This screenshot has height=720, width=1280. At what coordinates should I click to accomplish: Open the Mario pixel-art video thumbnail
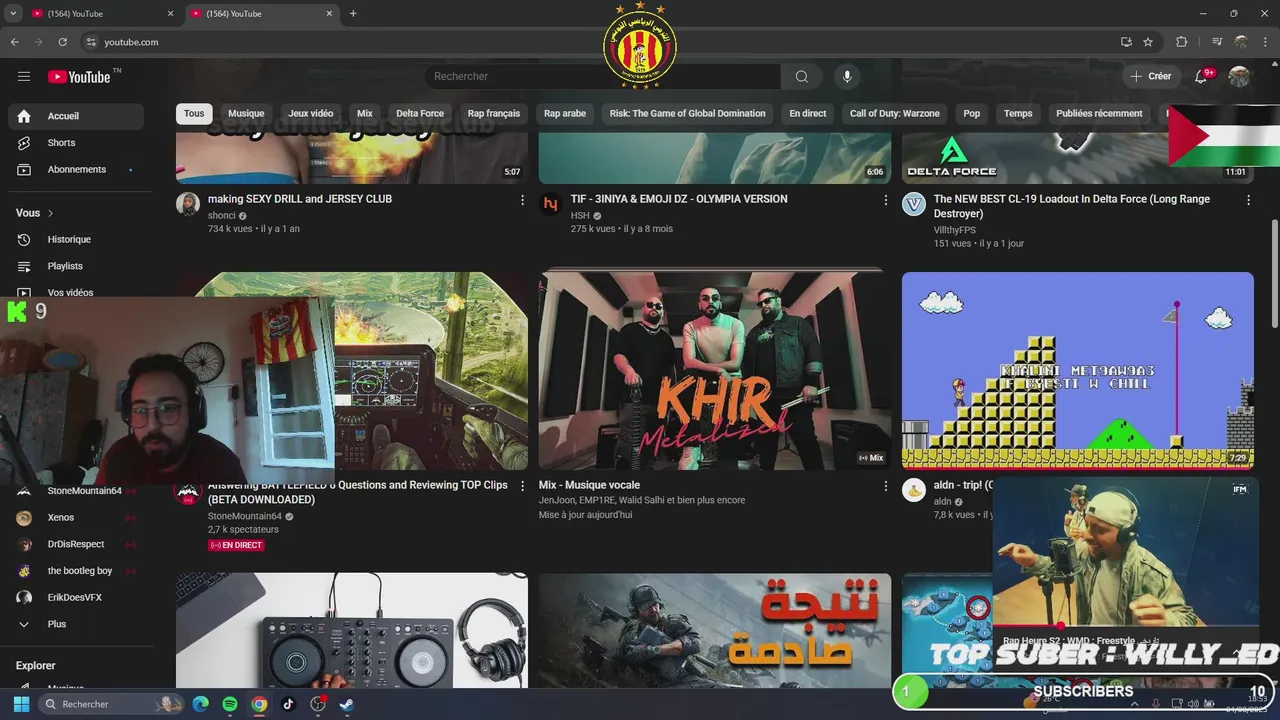[x=1078, y=371]
